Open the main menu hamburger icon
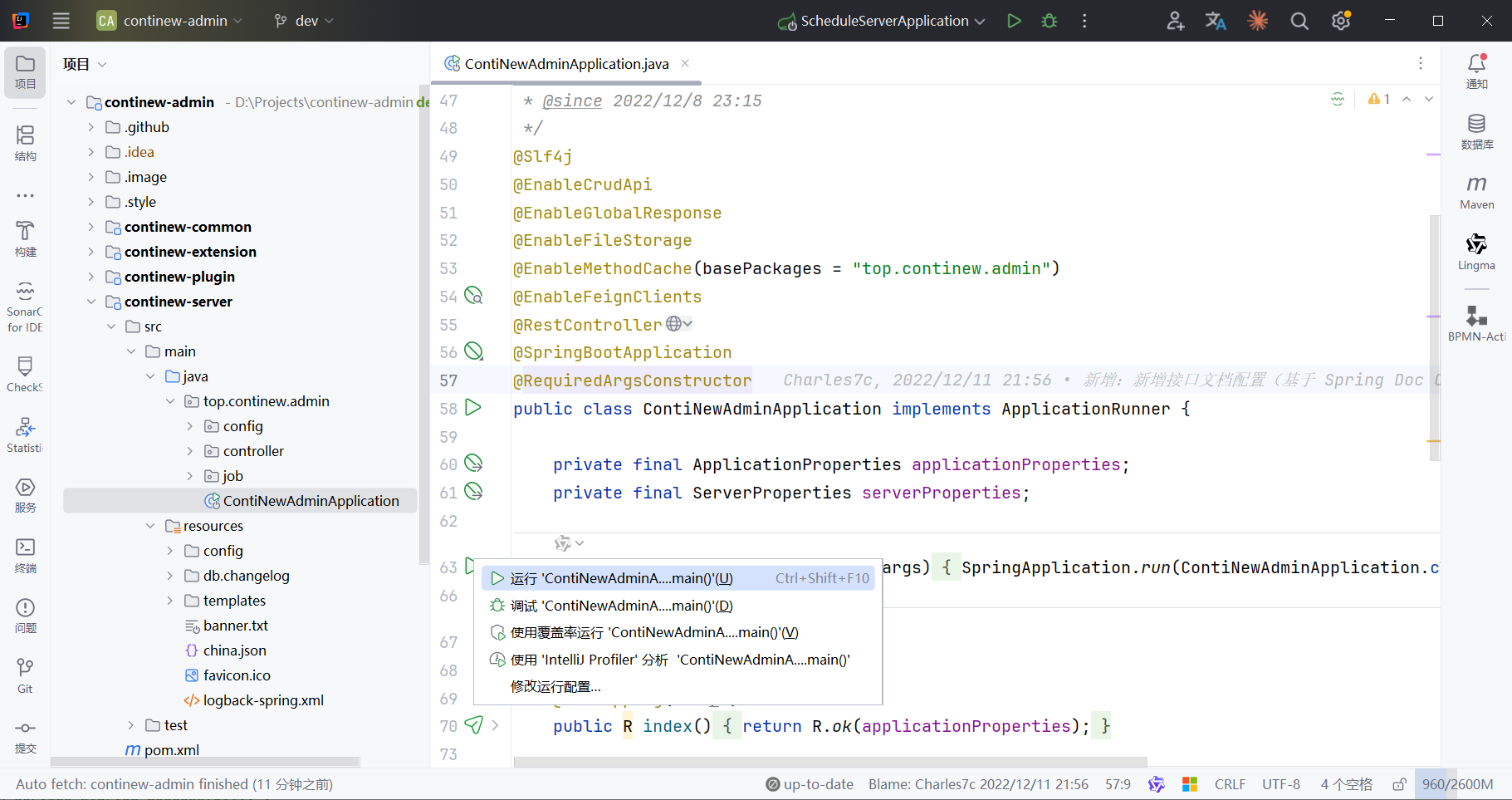1512x800 pixels. (x=61, y=21)
